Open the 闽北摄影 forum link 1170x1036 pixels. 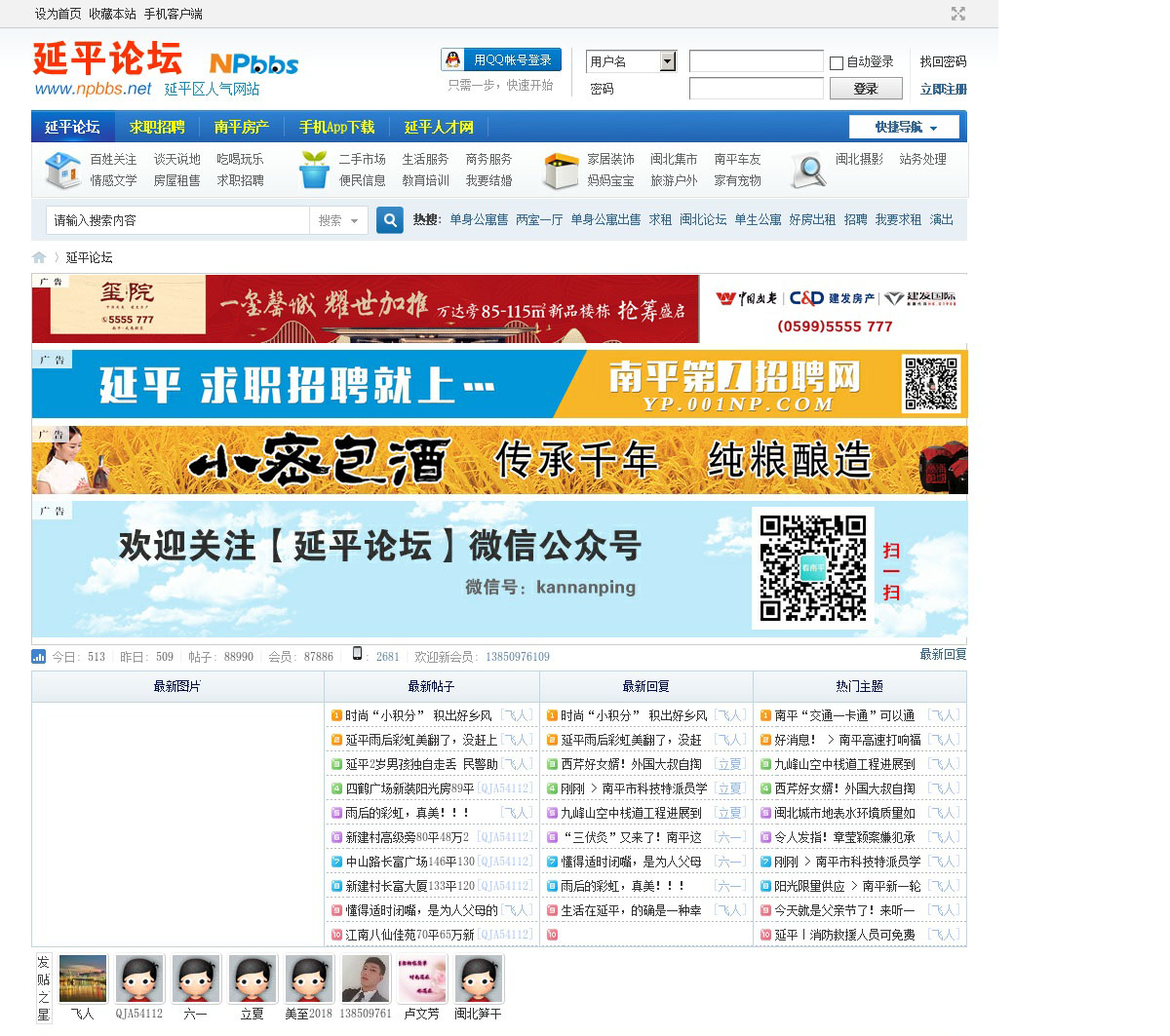click(859, 159)
